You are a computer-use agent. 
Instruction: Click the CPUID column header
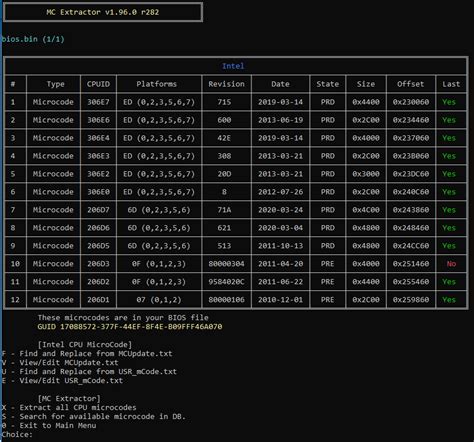pos(98,84)
